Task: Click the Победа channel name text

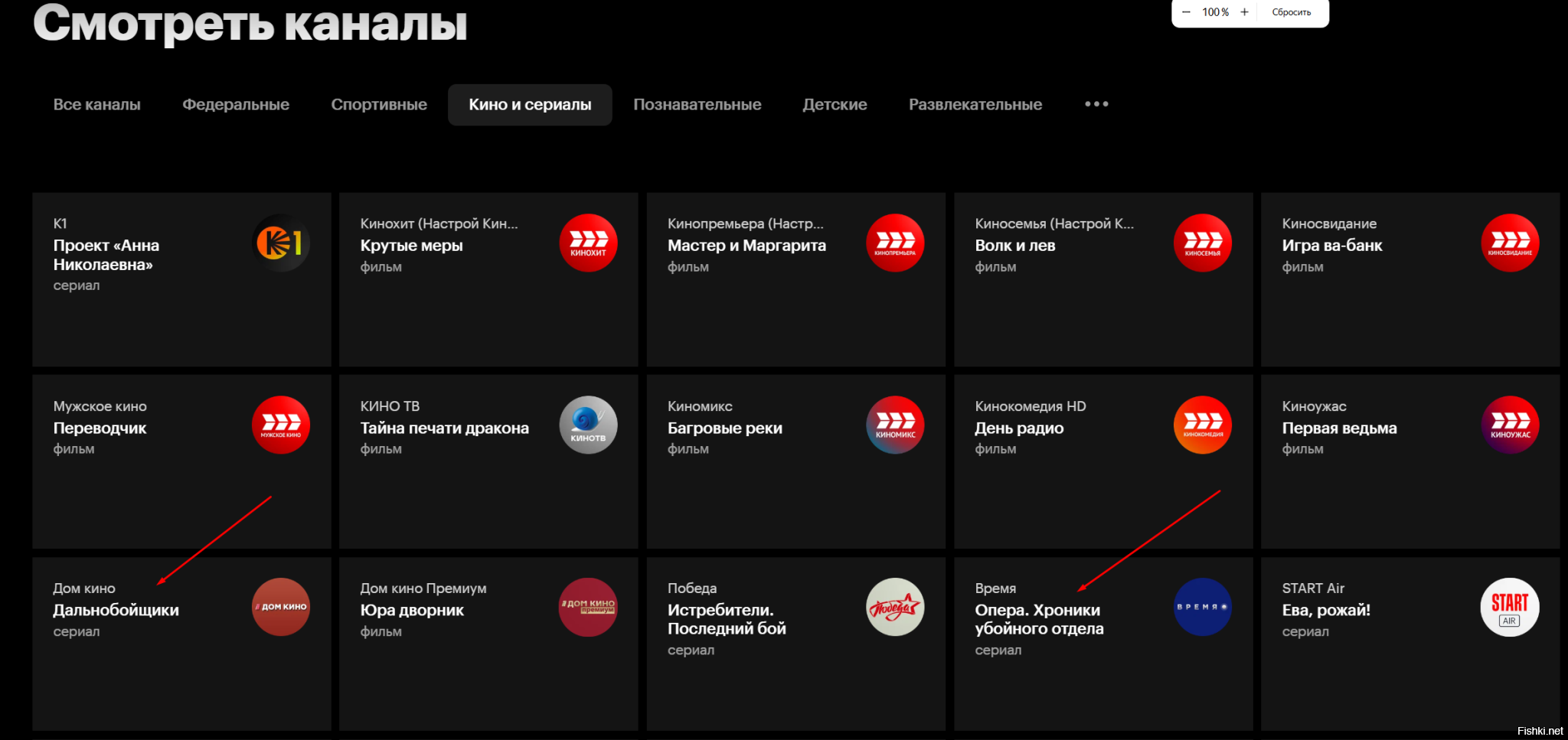Action: pyautogui.click(x=692, y=588)
